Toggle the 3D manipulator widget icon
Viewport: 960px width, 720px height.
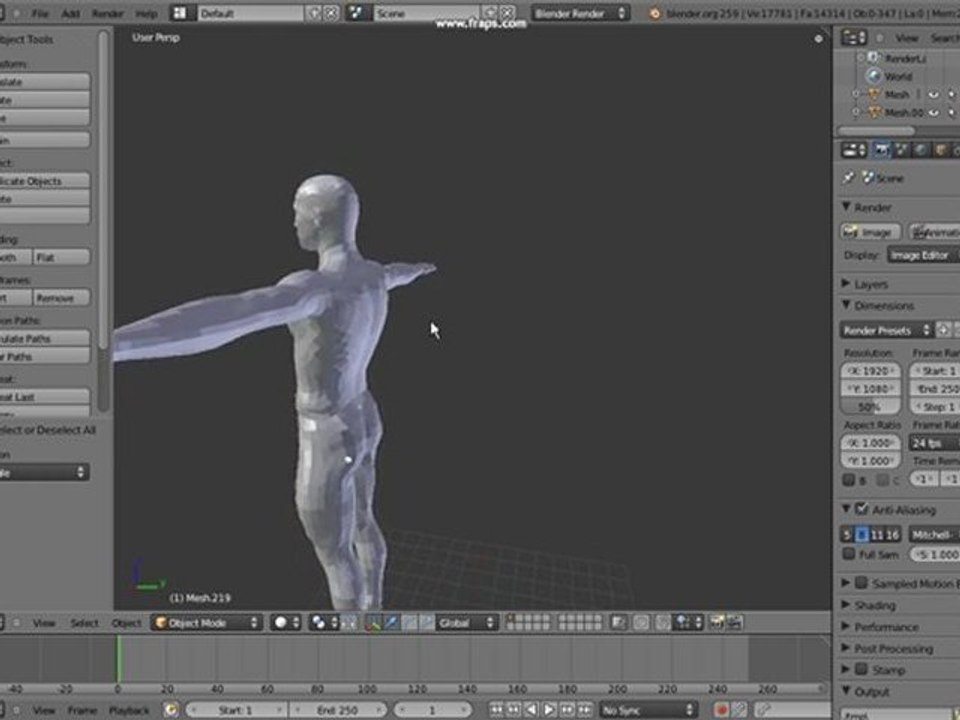point(373,623)
